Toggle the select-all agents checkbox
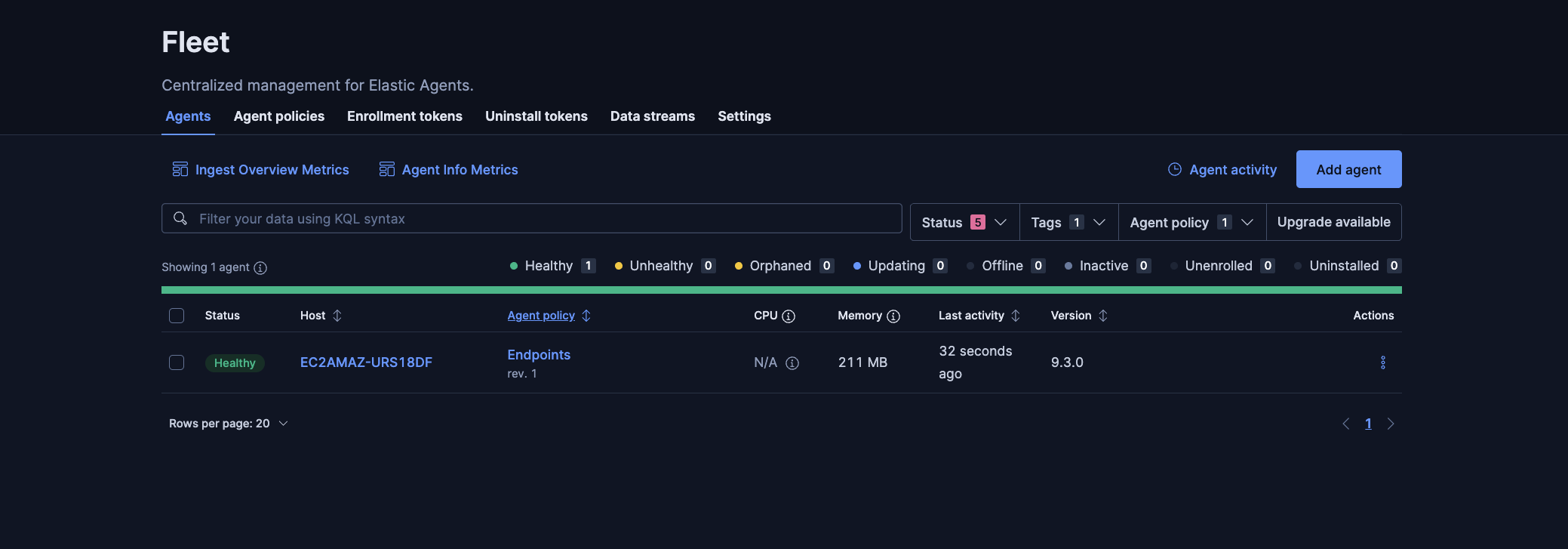 pos(177,316)
